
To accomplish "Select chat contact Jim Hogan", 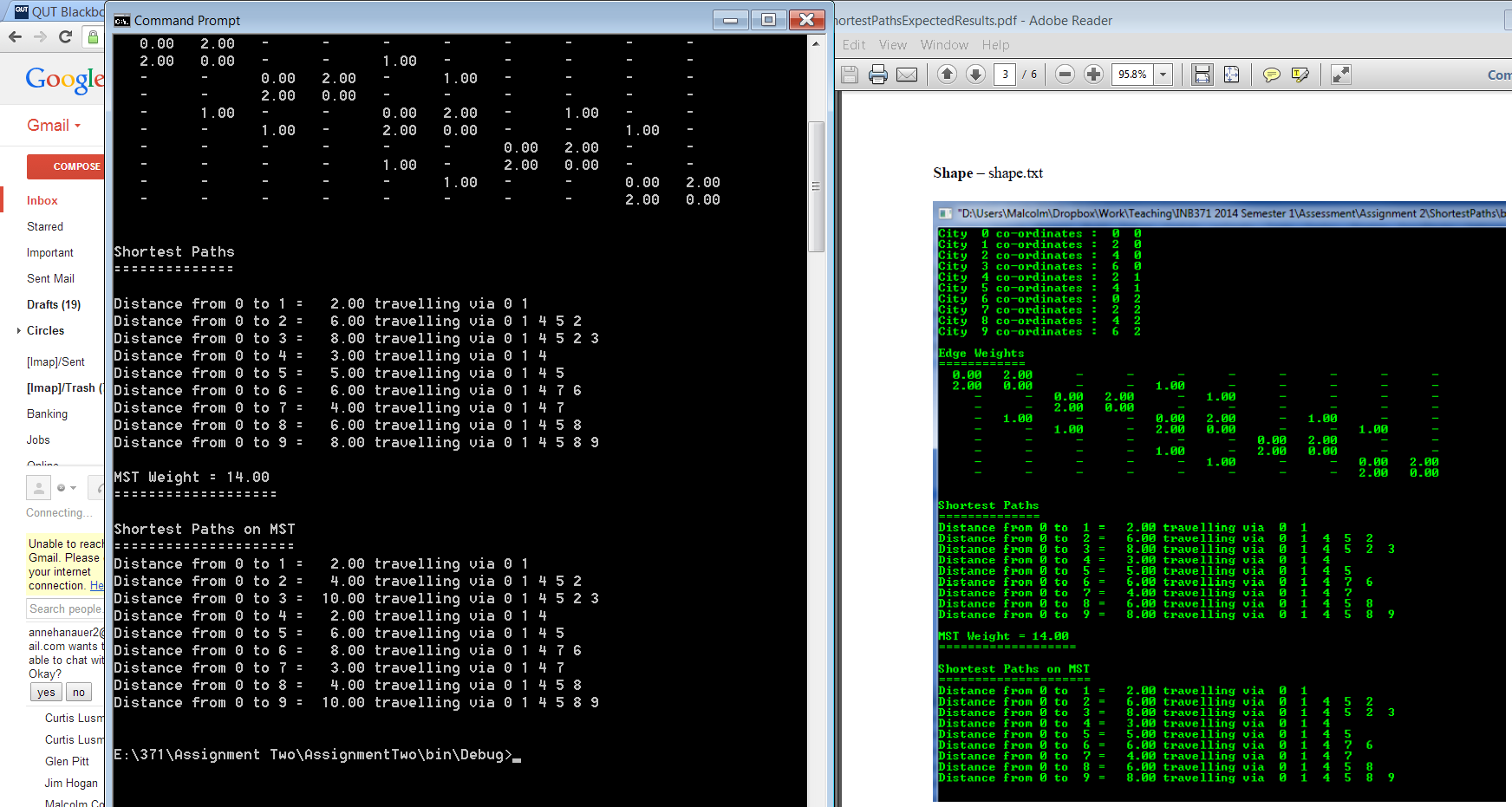I will coord(71,783).
